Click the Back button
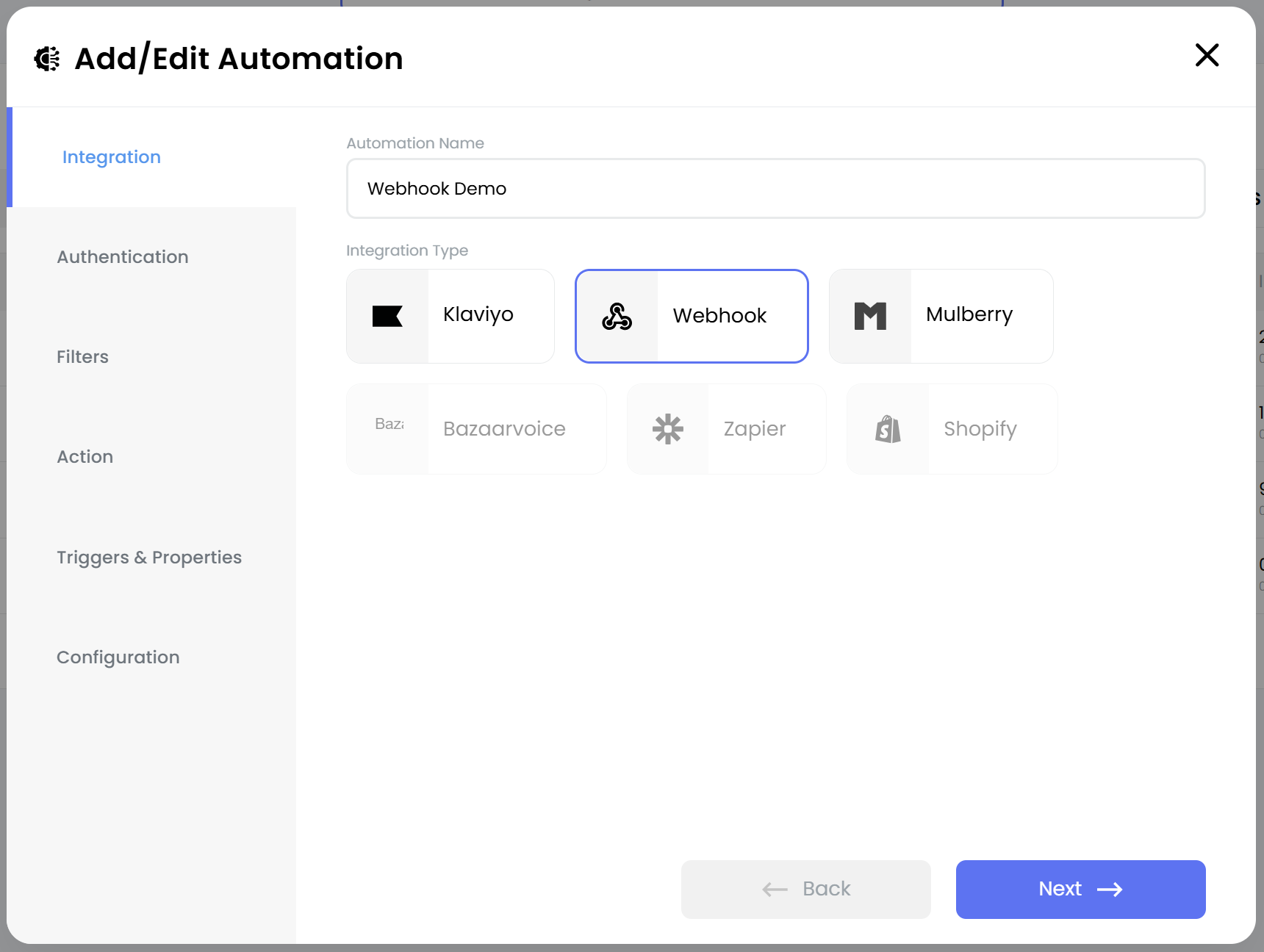Image resolution: width=1264 pixels, height=952 pixels. tap(805, 890)
